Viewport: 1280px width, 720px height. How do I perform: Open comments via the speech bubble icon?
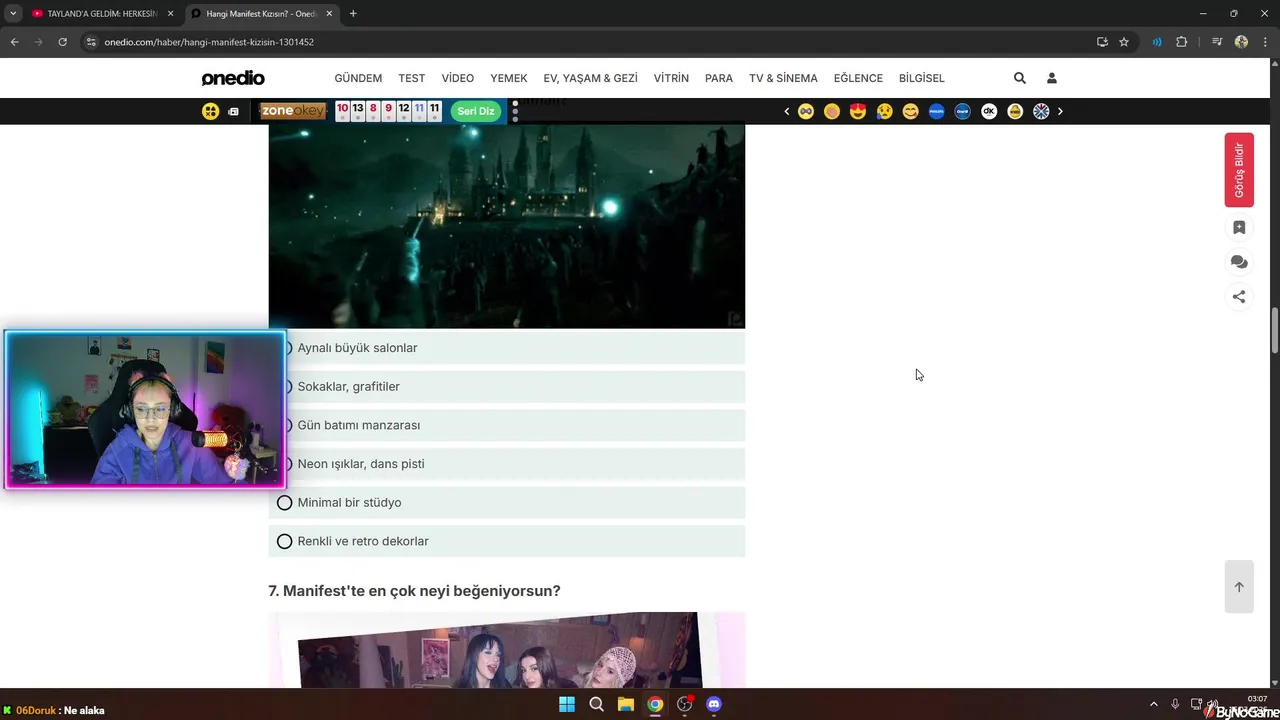pyautogui.click(x=1239, y=262)
